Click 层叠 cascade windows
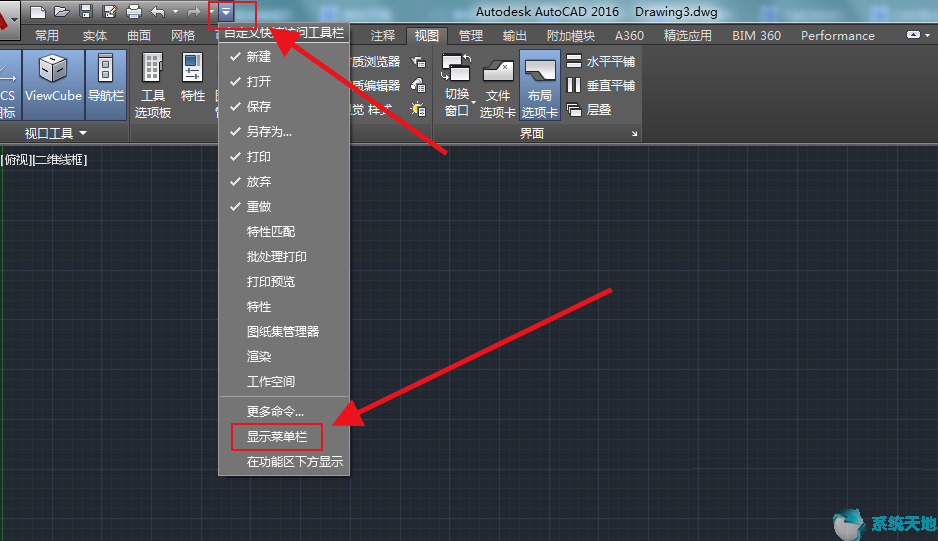This screenshot has height=541, width=938. click(589, 110)
